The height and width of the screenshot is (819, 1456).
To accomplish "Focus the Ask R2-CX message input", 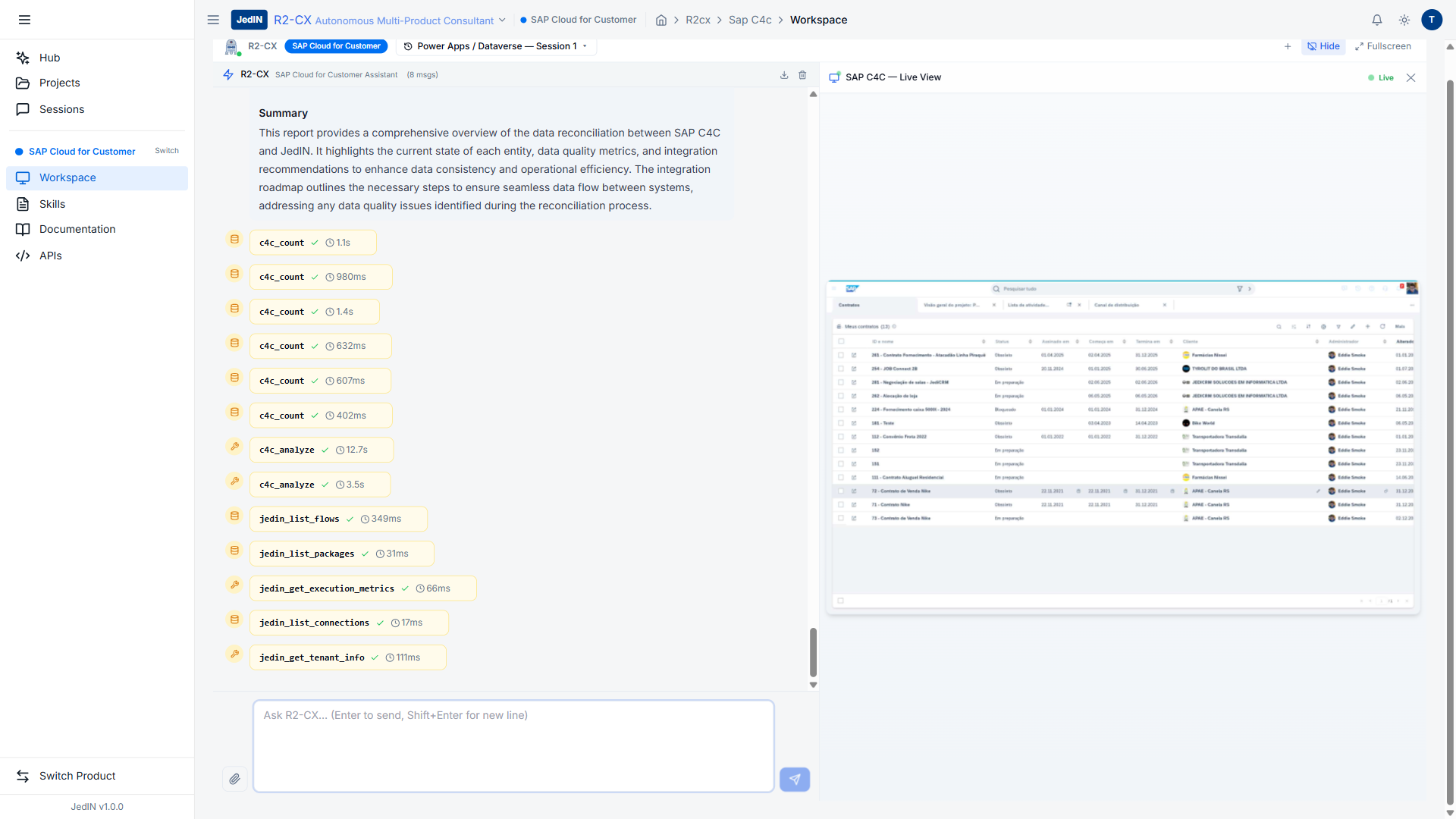I will [x=513, y=746].
